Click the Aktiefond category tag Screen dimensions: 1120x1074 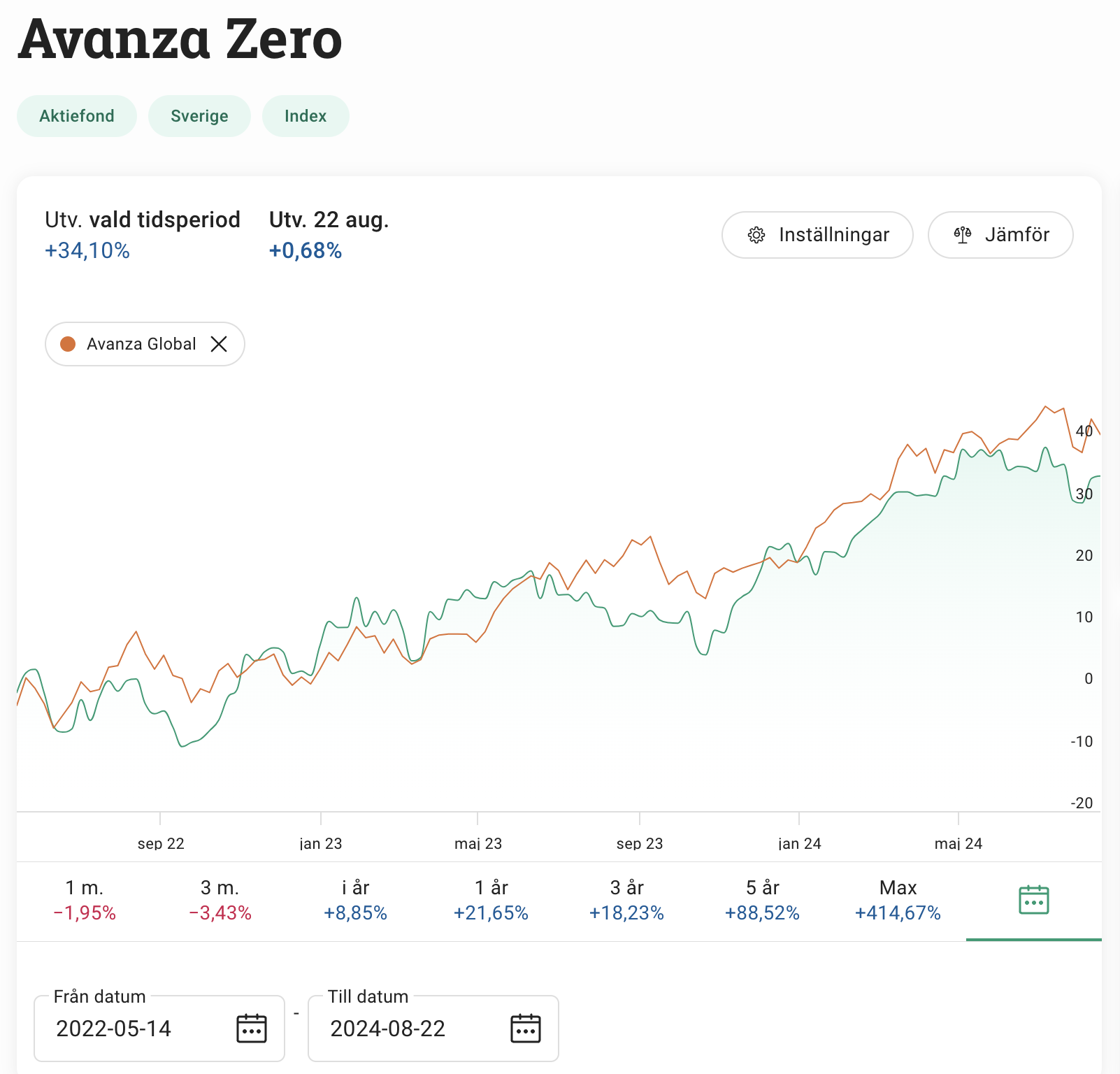coord(77,116)
